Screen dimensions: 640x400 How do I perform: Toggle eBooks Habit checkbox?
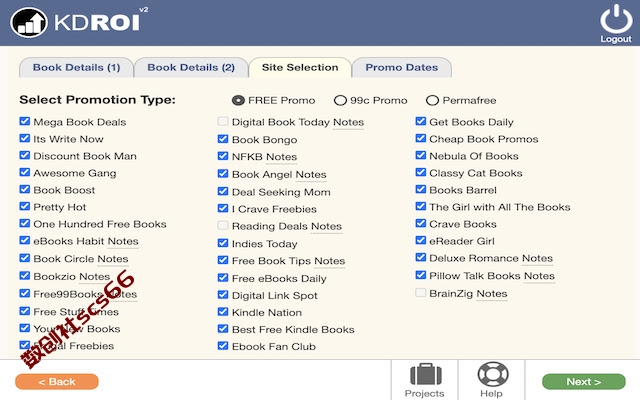(24, 240)
